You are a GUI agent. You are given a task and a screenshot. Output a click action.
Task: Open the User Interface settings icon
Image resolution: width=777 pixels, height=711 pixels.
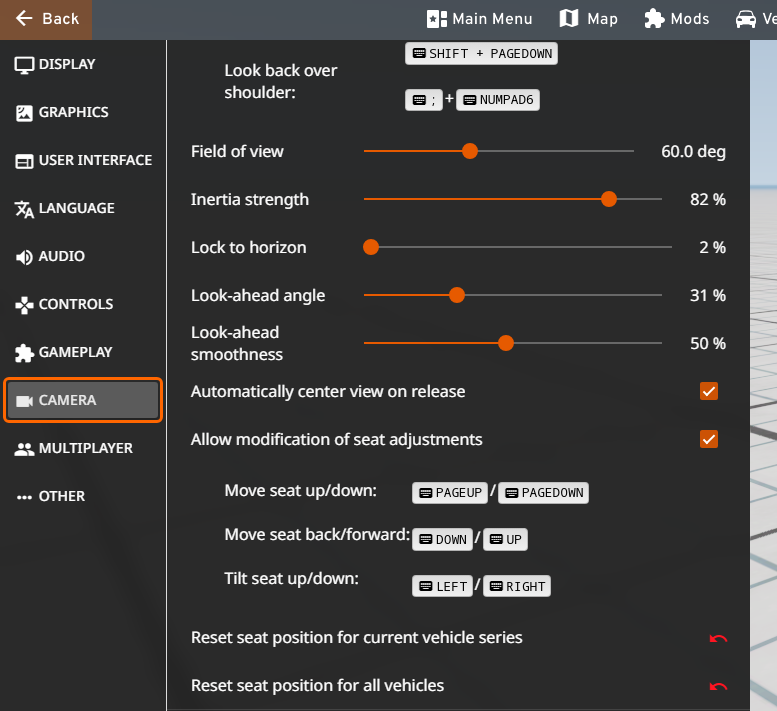click(24, 161)
